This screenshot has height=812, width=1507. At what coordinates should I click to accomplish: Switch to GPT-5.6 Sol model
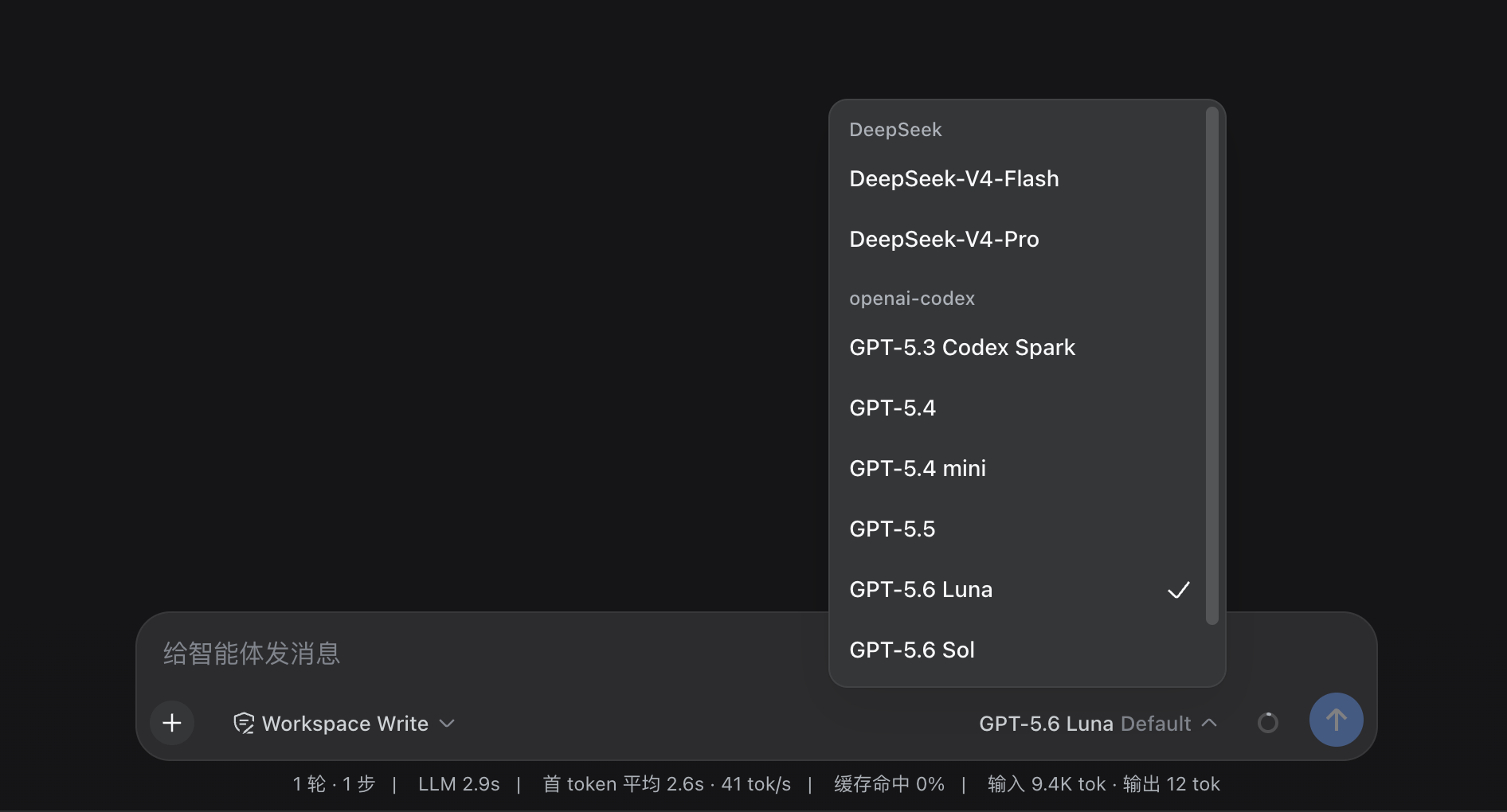tap(1019, 650)
